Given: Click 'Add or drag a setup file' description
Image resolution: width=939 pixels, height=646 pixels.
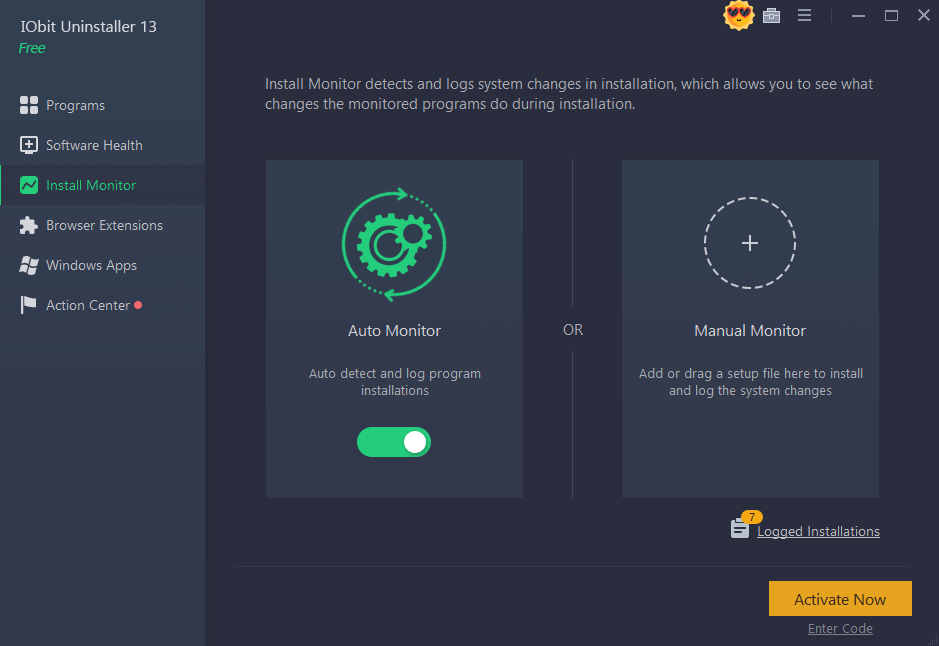Looking at the screenshot, I should [x=750, y=382].
